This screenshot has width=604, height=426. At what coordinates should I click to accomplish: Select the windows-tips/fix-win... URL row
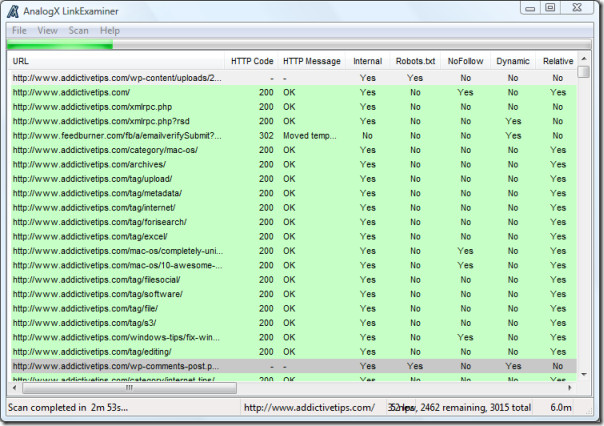(x=293, y=337)
